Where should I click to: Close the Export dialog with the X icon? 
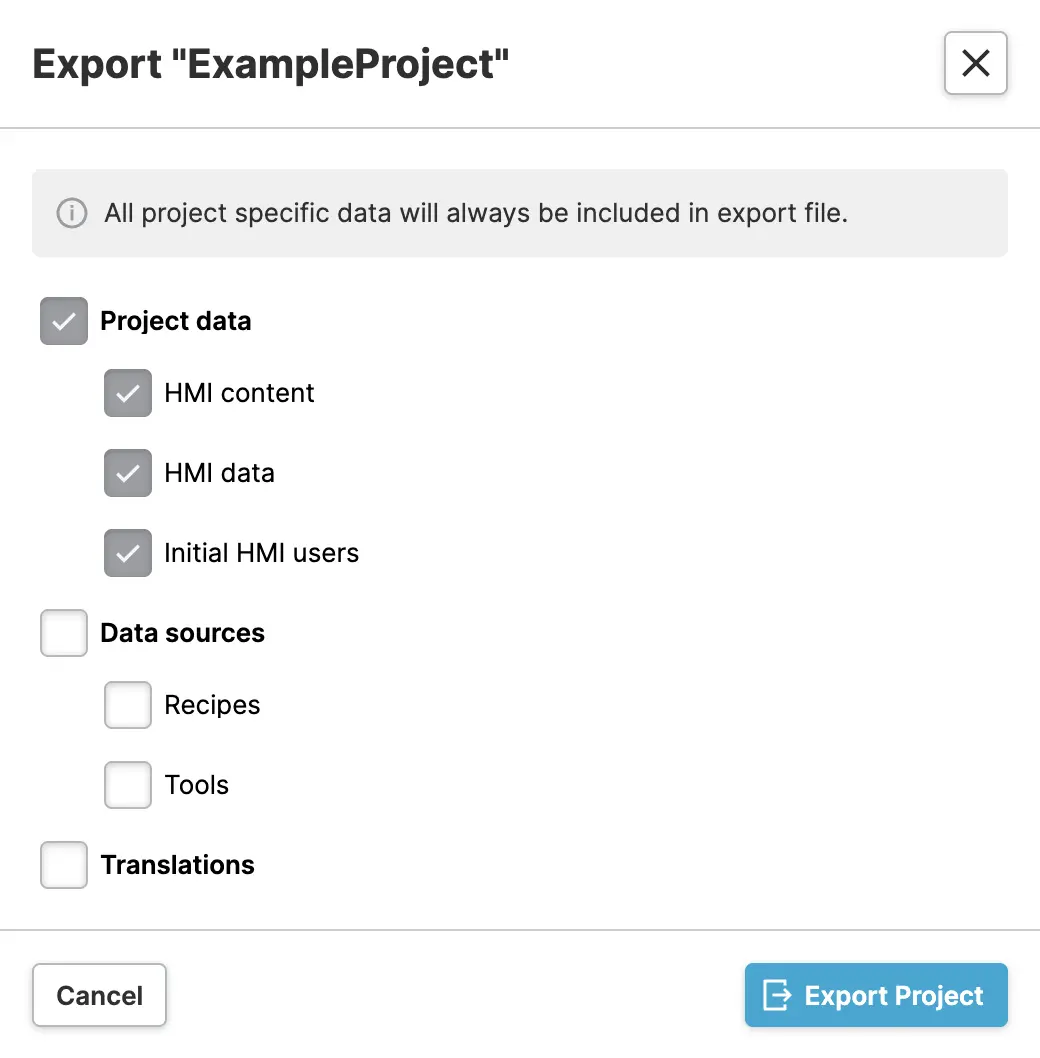tap(975, 63)
